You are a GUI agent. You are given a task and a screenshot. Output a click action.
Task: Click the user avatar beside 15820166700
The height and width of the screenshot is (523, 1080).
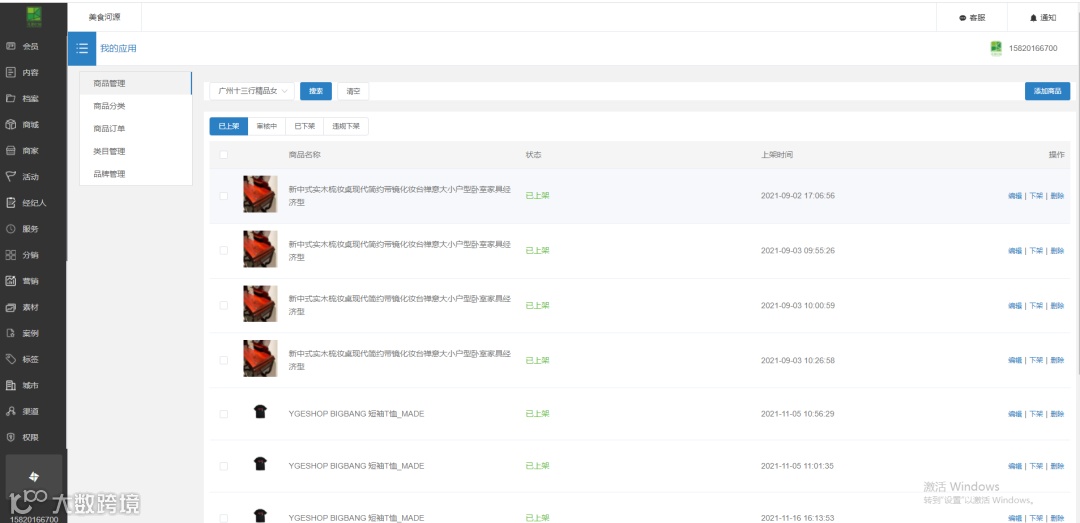(x=996, y=48)
